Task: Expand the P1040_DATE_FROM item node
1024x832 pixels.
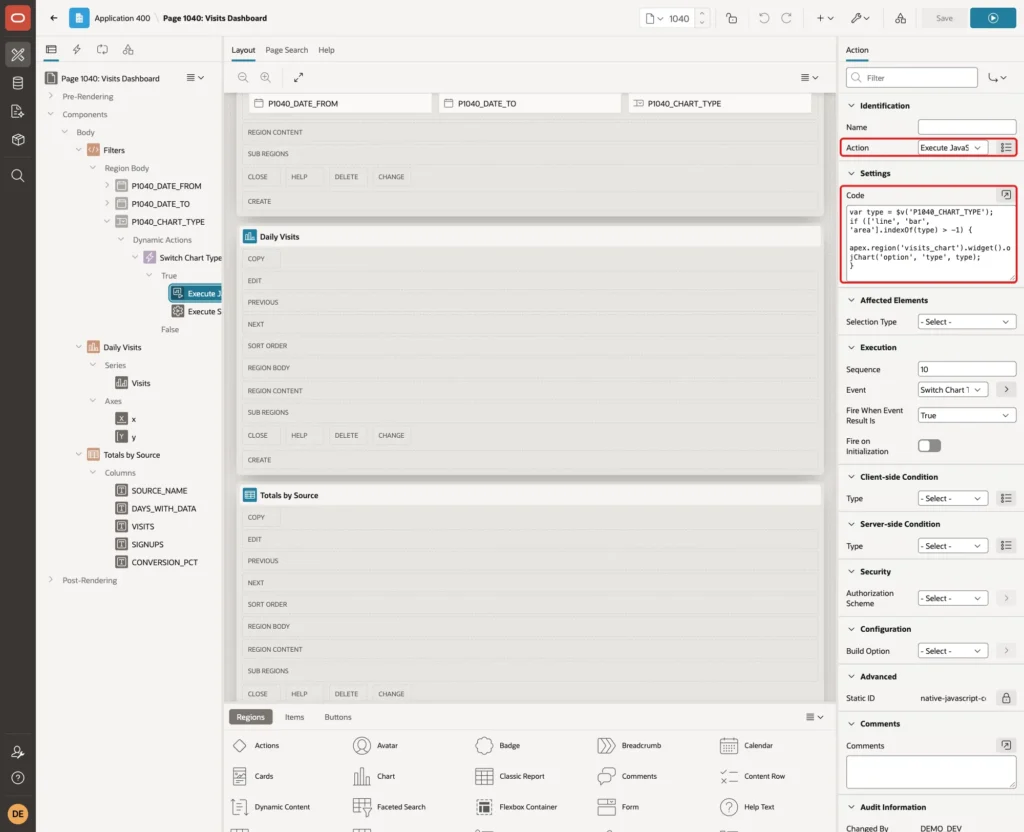Action: 107,185
